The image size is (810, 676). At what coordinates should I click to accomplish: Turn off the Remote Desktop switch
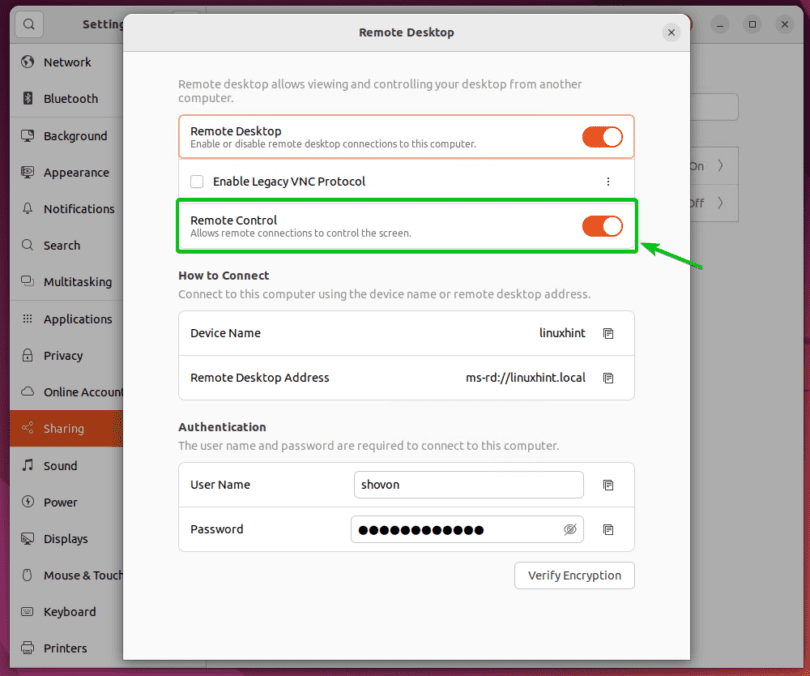pyautogui.click(x=602, y=137)
